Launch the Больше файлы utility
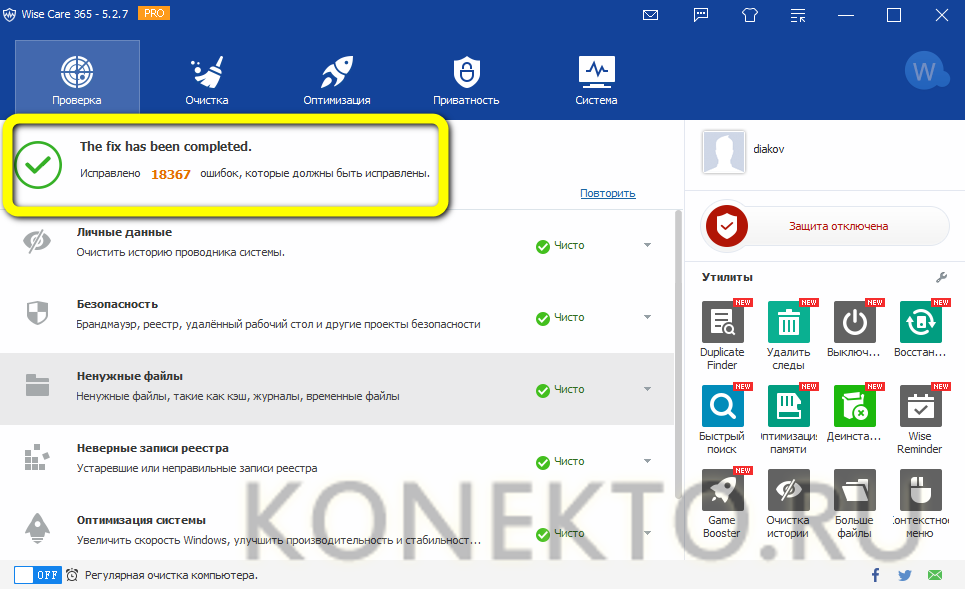Viewport: 965px width, 589px height. click(x=854, y=503)
